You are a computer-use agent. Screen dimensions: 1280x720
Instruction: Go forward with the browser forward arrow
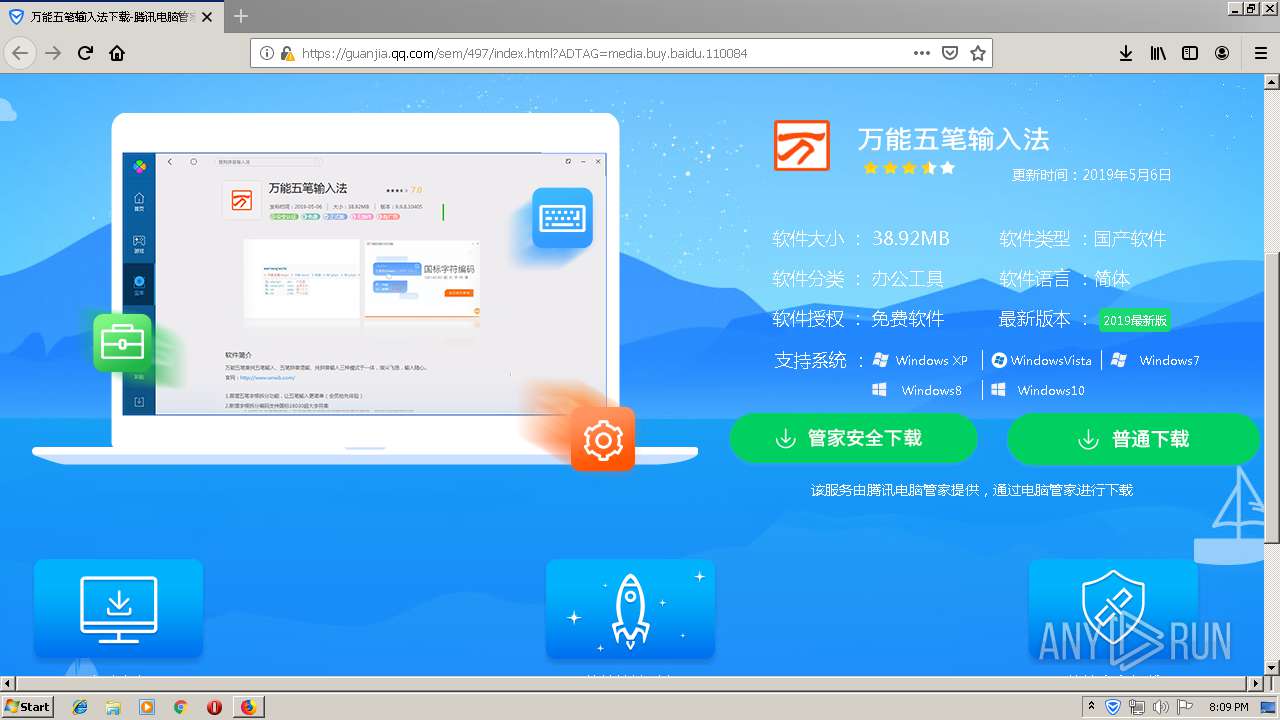pyautogui.click(x=53, y=53)
